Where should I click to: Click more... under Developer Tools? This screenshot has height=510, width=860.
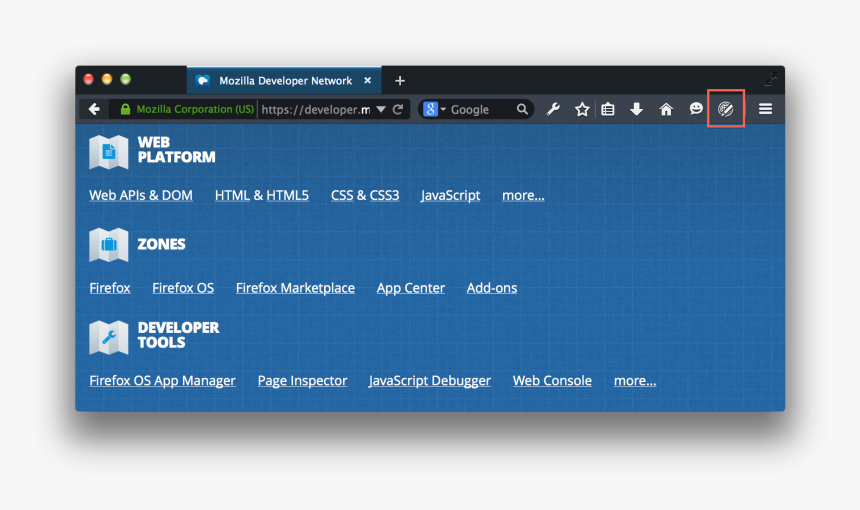(x=635, y=381)
